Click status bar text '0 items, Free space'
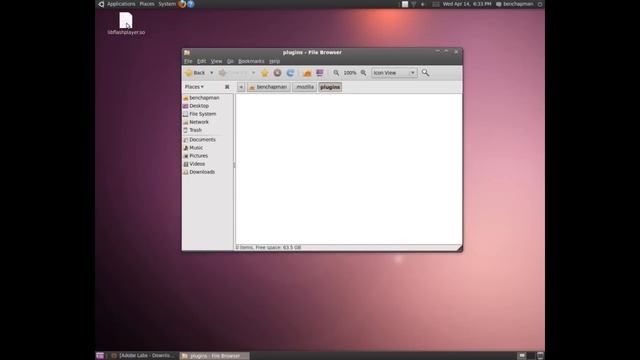Image resolution: width=640 pixels, height=360 pixels. coord(269,247)
